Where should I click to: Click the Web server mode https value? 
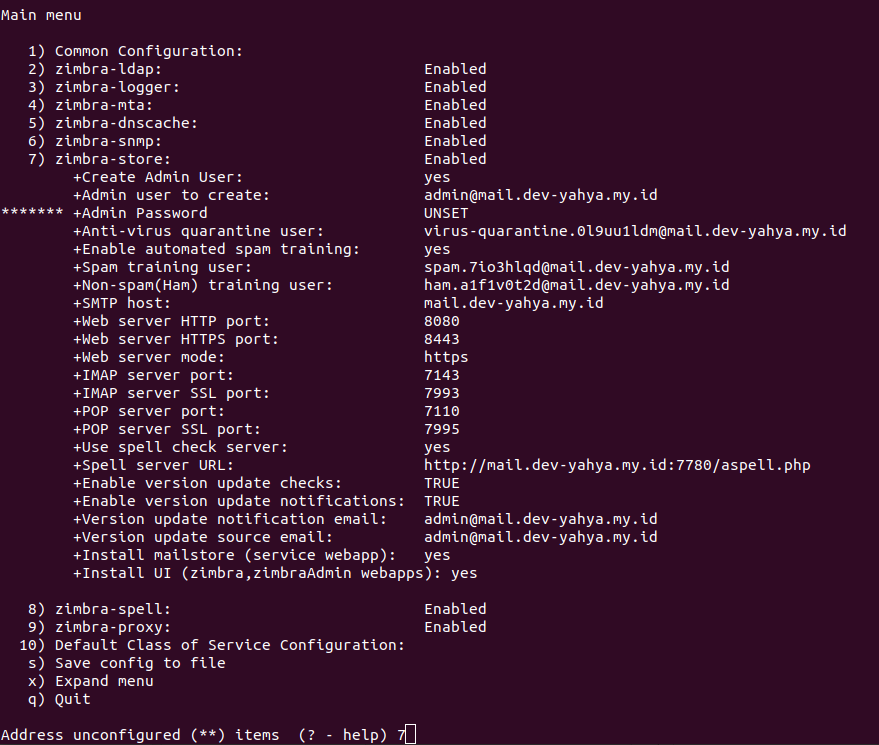tap(446, 358)
